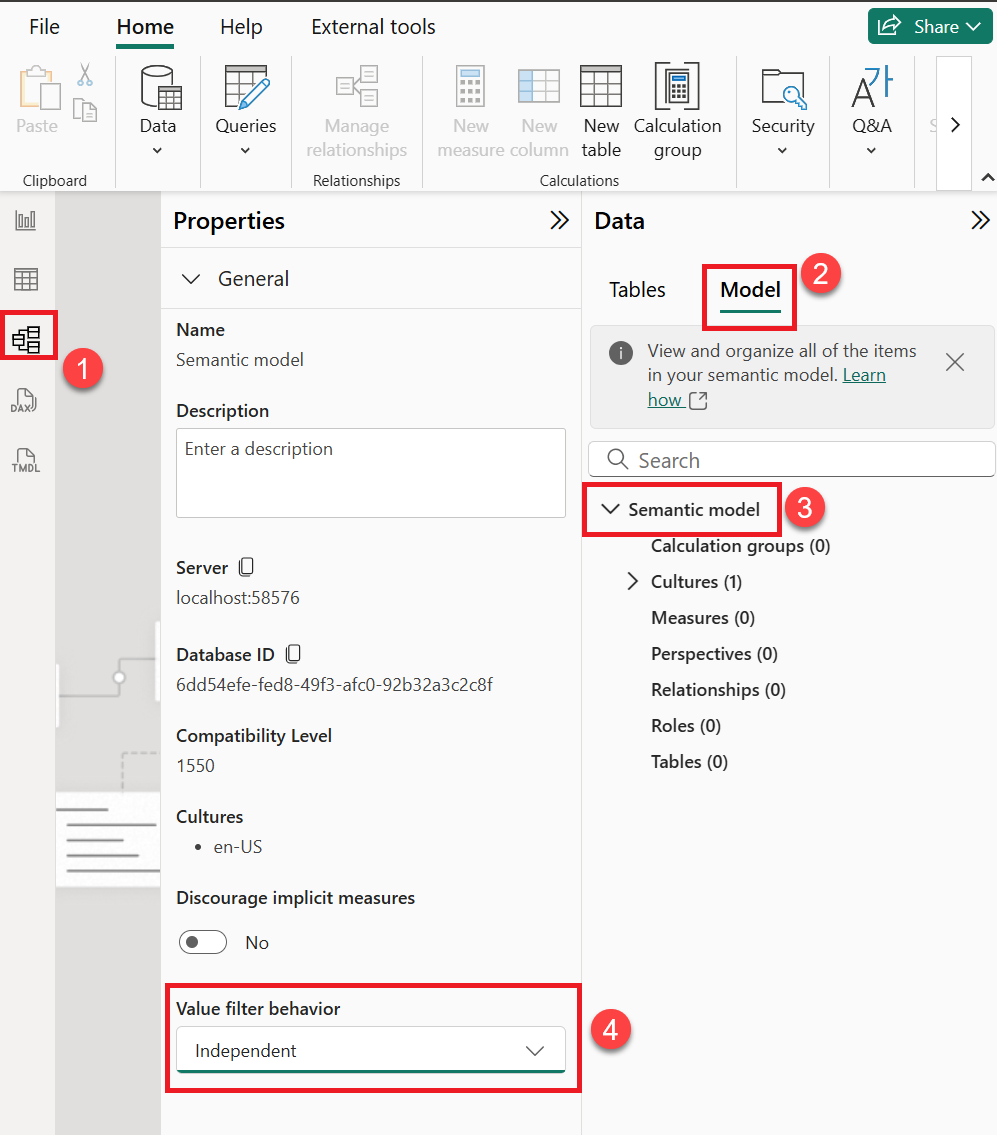Select Relationships (0) tree item
997x1135 pixels.
[x=718, y=690]
